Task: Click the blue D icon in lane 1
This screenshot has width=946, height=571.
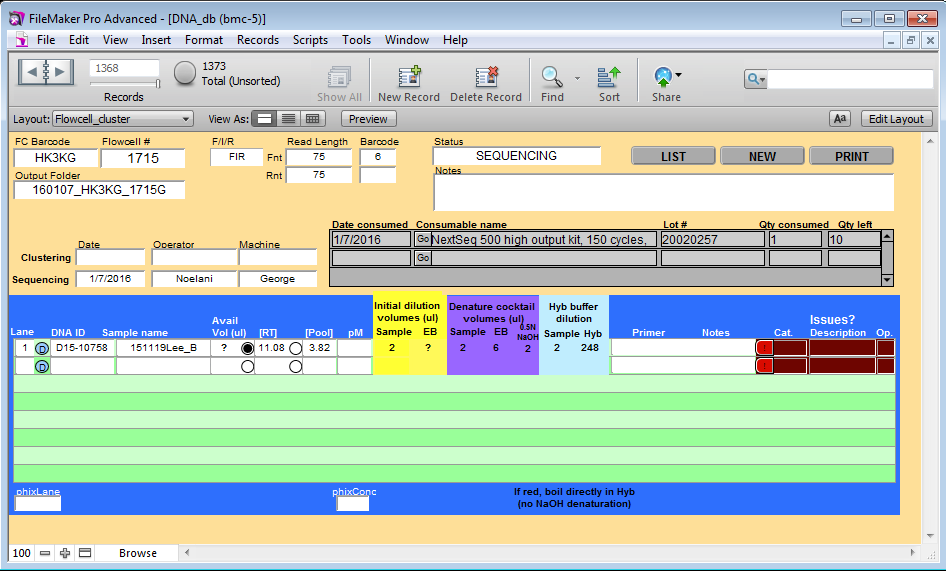Action: [42, 348]
